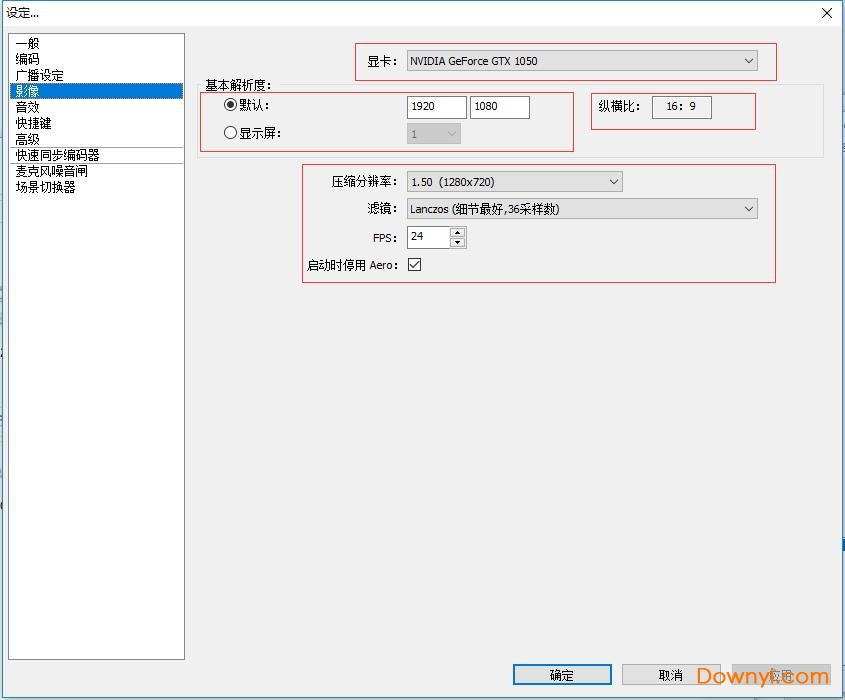Screen dimensions: 845x700
Task: Switch to the 编码 settings category
Action: (x=28, y=60)
